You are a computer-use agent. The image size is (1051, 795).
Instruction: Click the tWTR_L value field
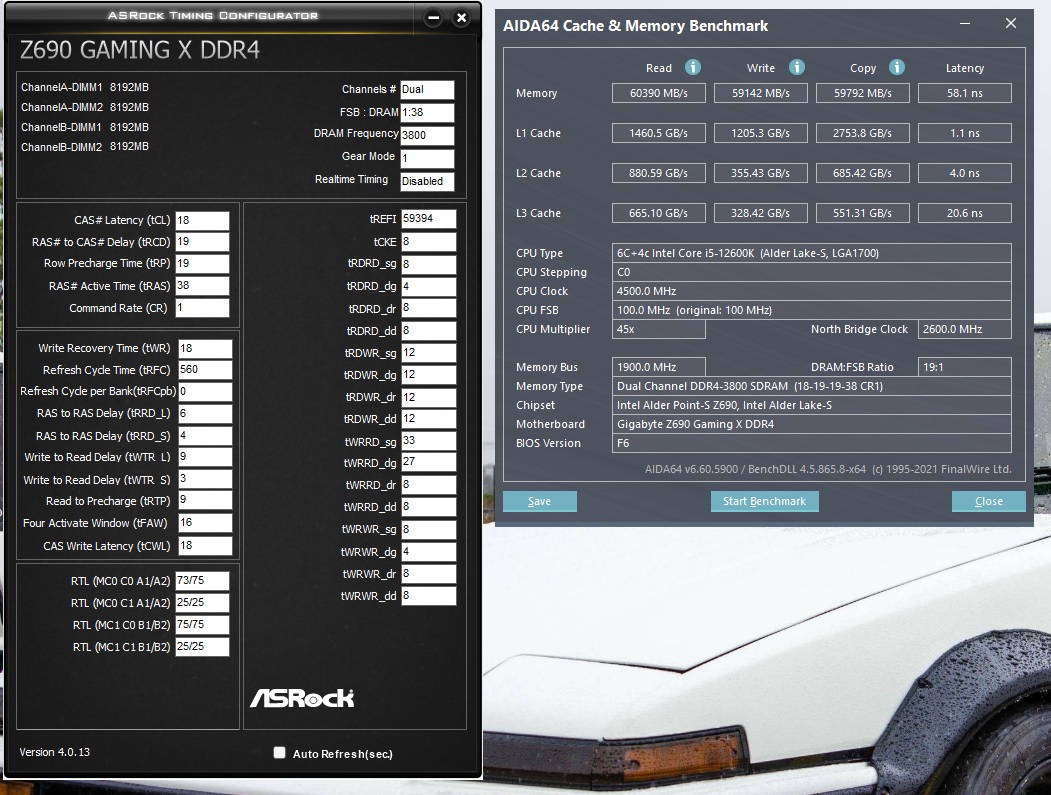click(x=205, y=457)
